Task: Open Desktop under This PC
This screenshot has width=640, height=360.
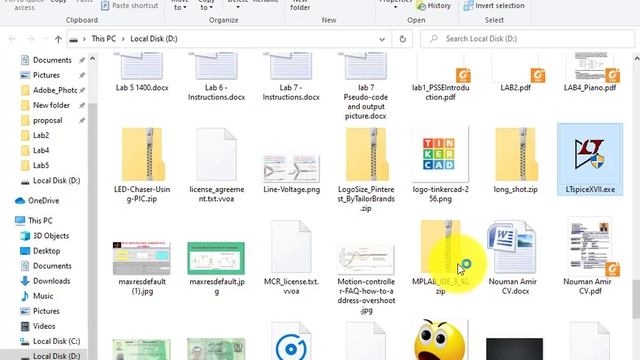Action: tap(46, 251)
